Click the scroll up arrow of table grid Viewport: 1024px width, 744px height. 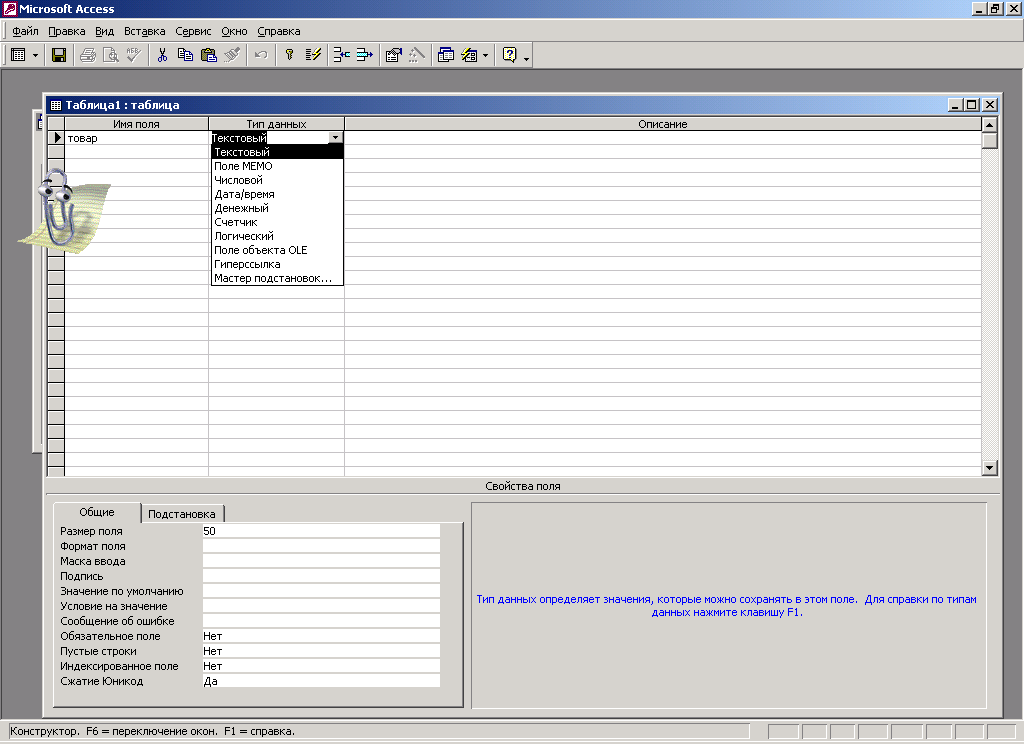(989, 124)
